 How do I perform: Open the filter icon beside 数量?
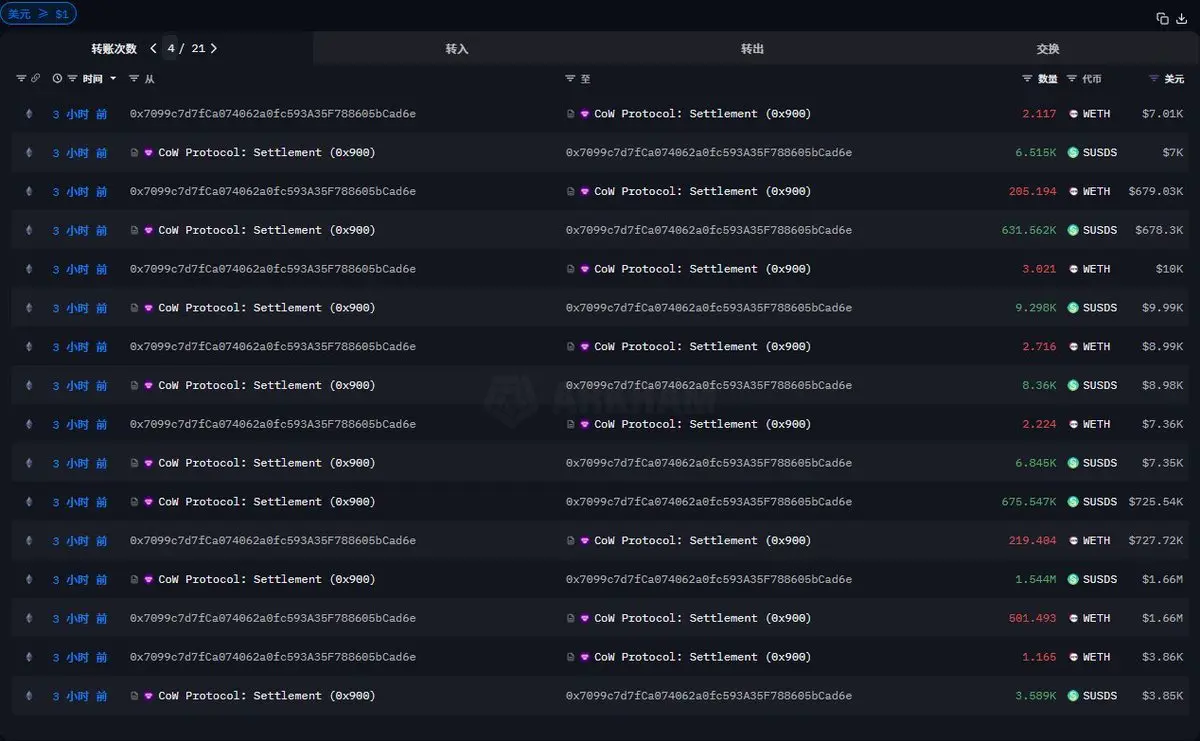coord(1027,78)
